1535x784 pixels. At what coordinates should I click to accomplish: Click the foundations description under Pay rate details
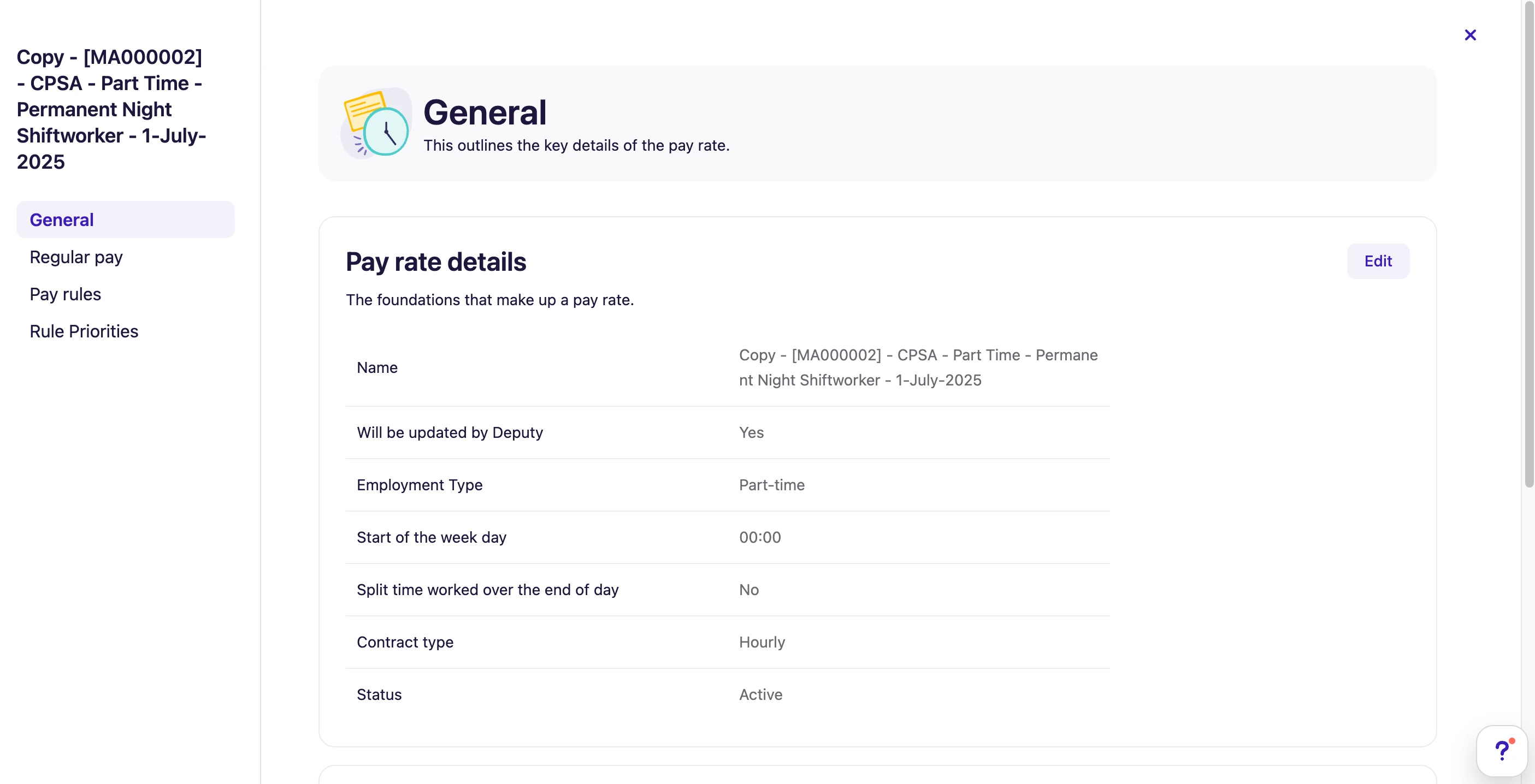(x=490, y=300)
